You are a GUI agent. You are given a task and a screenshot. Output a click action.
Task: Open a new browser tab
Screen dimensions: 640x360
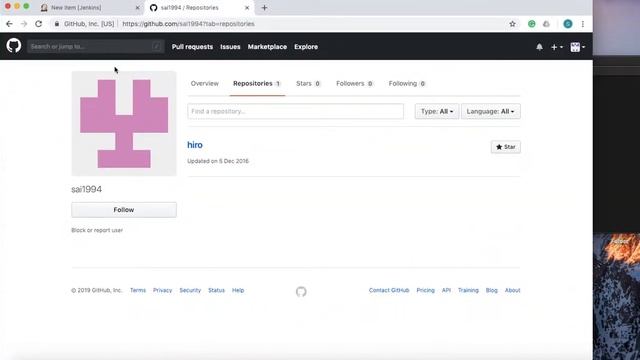pyautogui.click(x=264, y=7)
